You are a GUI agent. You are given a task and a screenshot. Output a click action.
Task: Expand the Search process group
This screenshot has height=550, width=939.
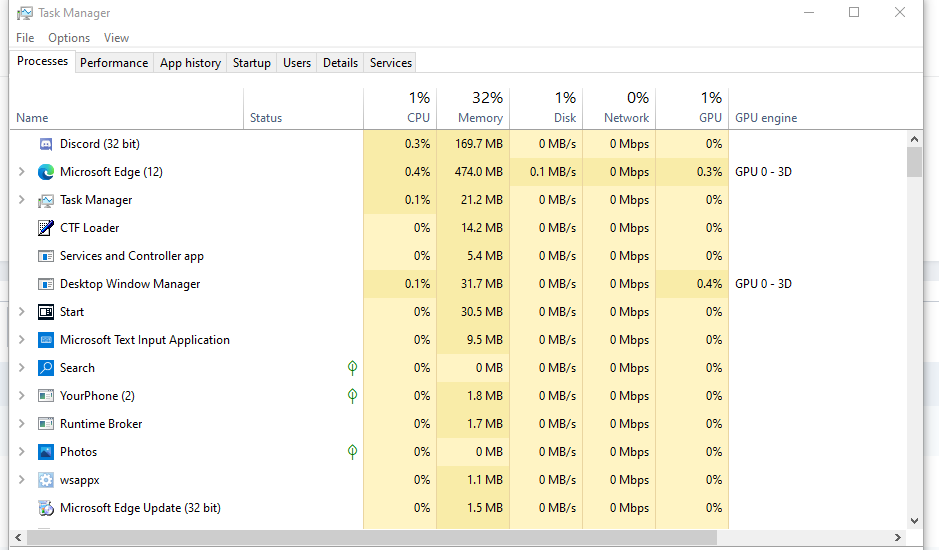pyautogui.click(x=22, y=368)
